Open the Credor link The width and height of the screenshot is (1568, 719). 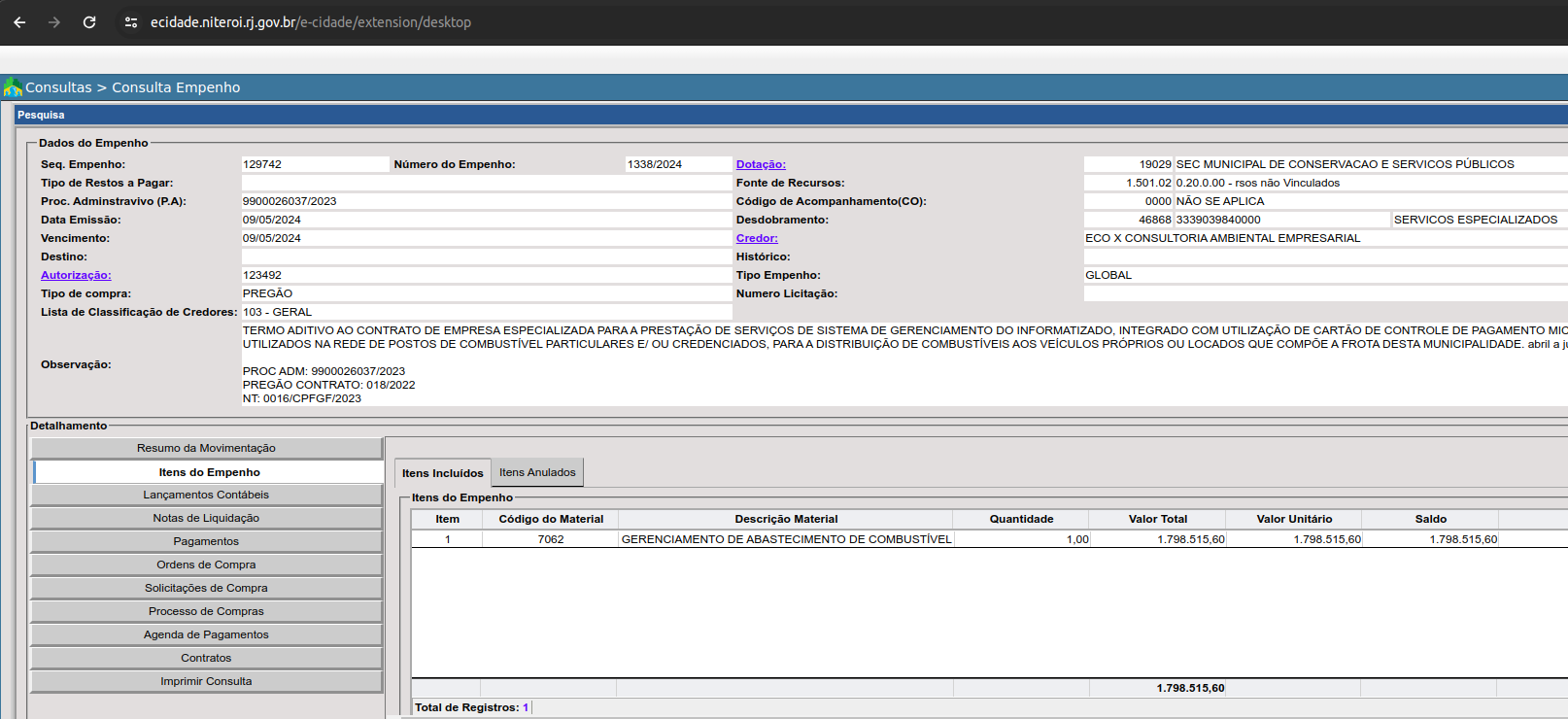(757, 238)
